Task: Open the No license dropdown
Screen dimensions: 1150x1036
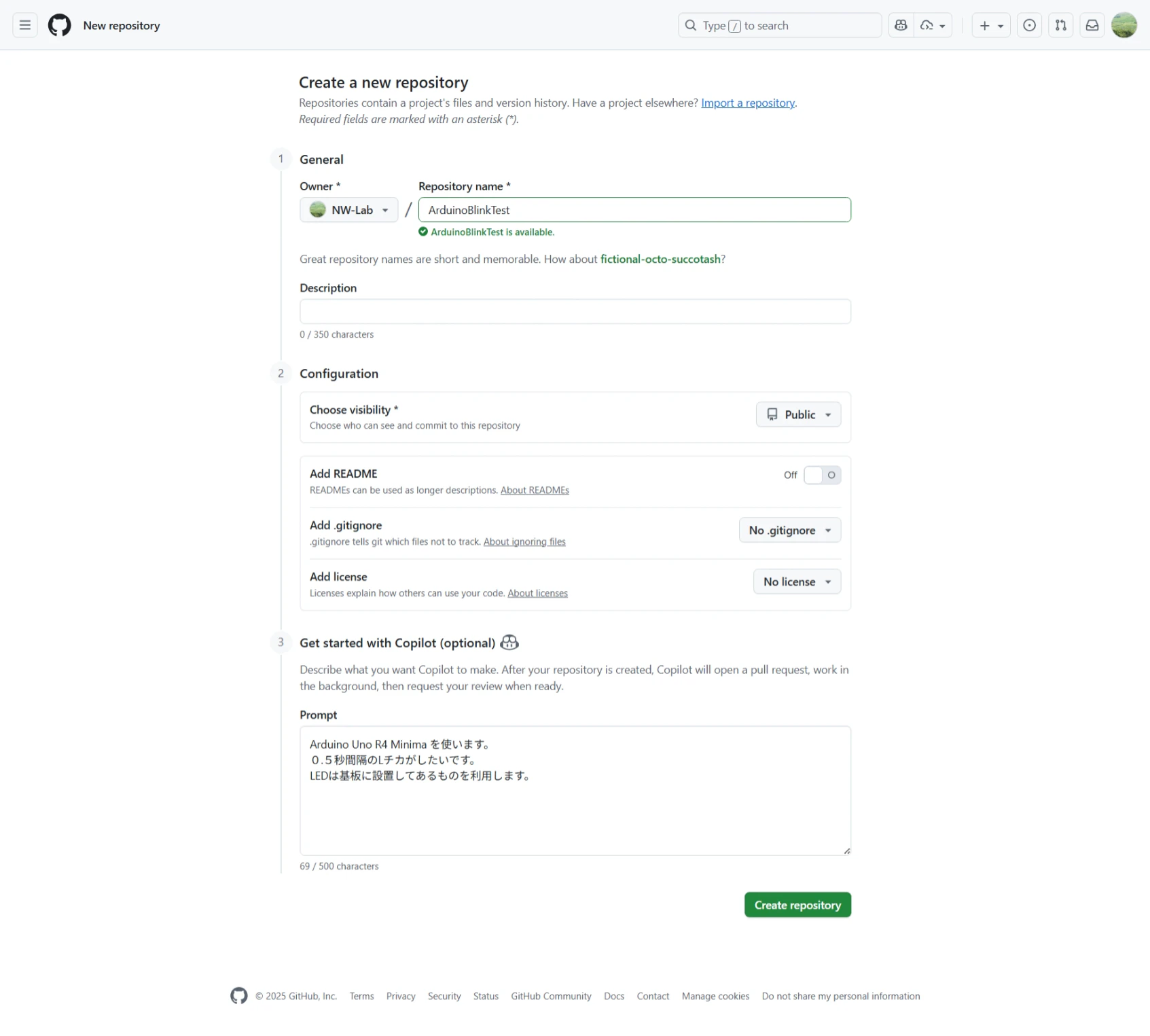Action: pyautogui.click(x=797, y=582)
